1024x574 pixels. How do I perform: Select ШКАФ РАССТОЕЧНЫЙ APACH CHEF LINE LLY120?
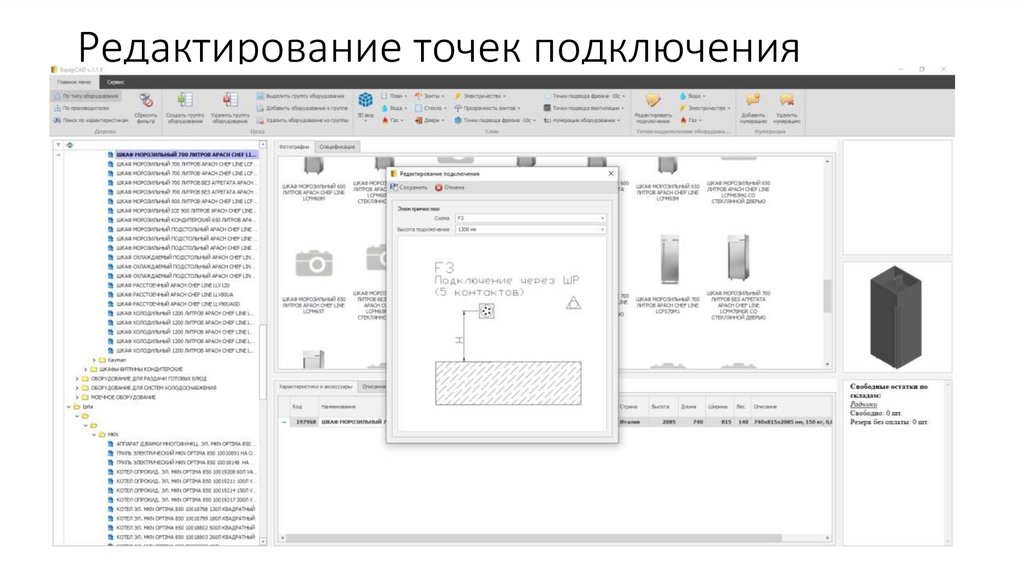click(173, 285)
